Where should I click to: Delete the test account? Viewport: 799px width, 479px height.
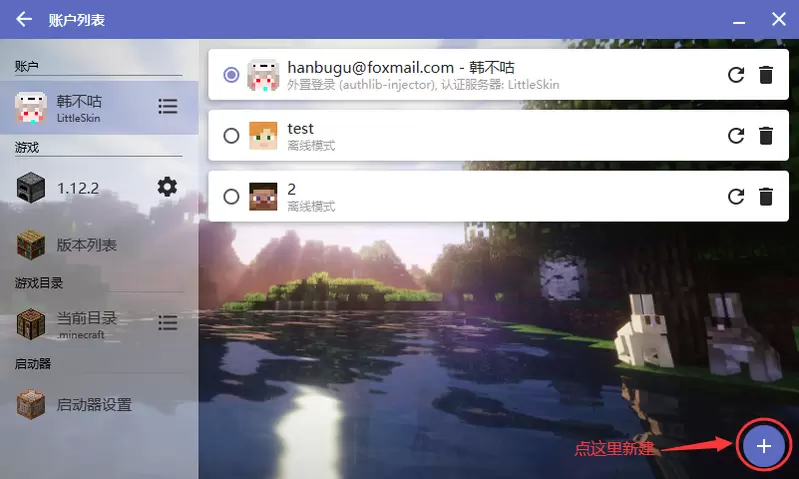tap(765, 136)
